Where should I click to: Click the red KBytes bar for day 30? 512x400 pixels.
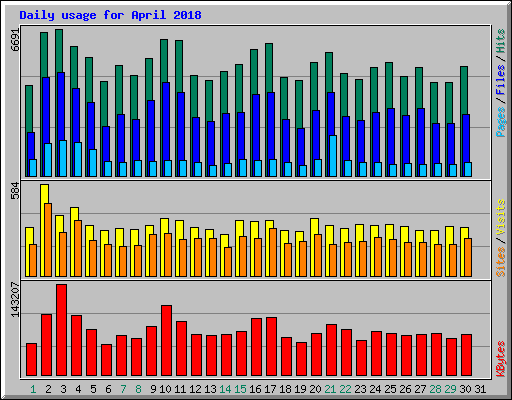point(466,355)
